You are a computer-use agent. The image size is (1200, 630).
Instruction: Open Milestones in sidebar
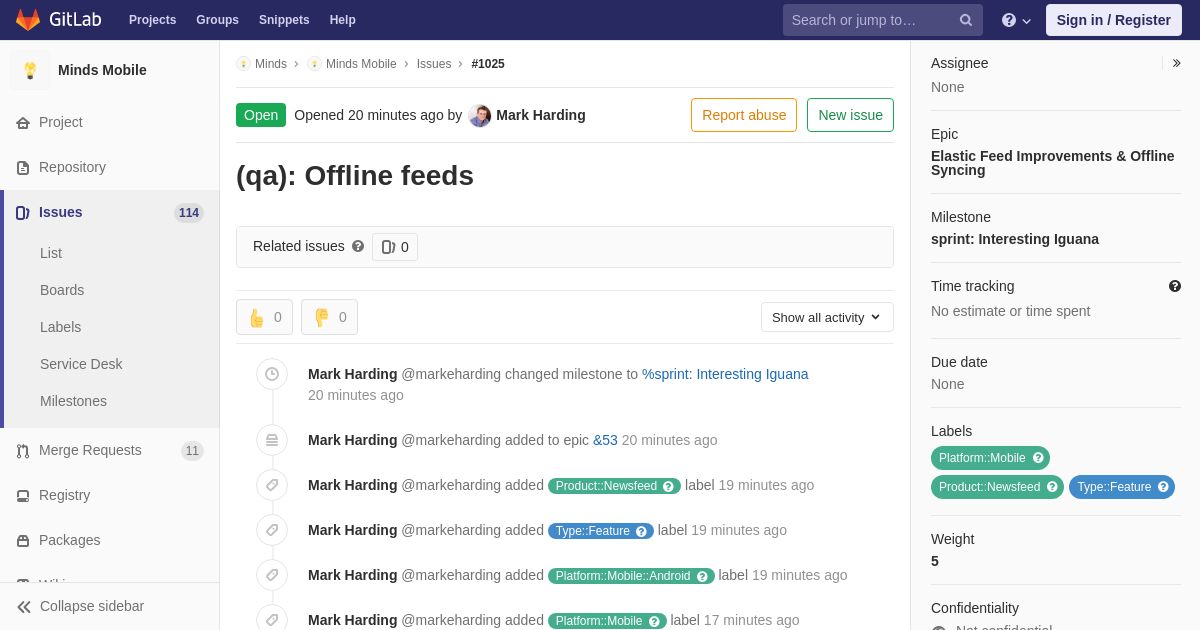[73, 401]
